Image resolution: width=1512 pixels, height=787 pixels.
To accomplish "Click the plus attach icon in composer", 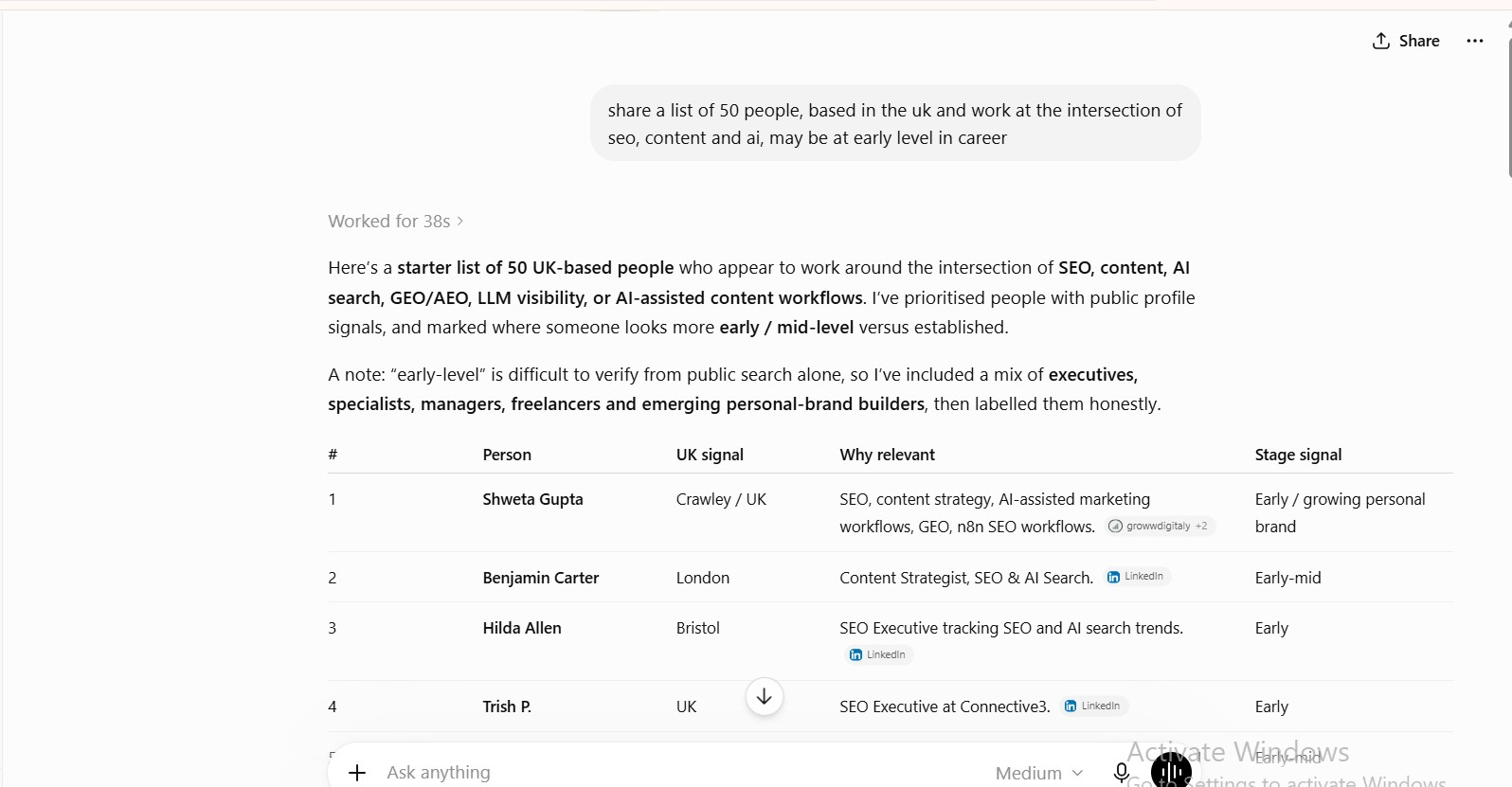I will coord(357,773).
